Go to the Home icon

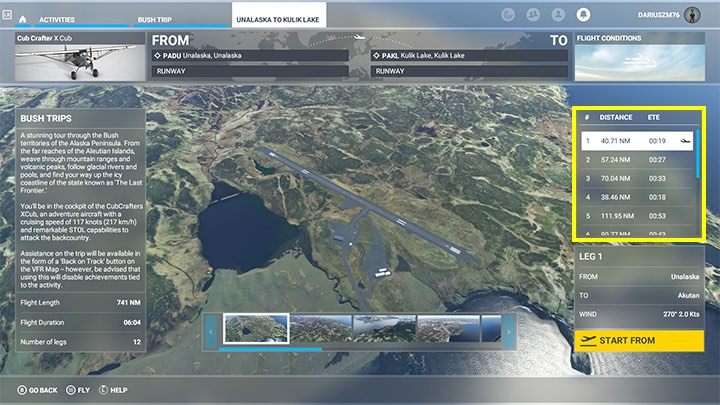(x=22, y=19)
